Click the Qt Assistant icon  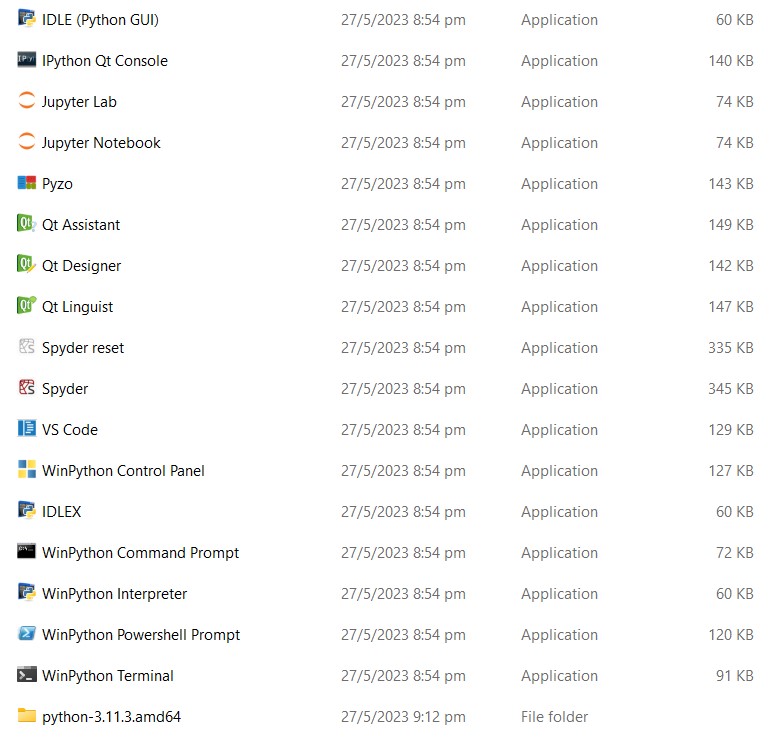coord(27,224)
